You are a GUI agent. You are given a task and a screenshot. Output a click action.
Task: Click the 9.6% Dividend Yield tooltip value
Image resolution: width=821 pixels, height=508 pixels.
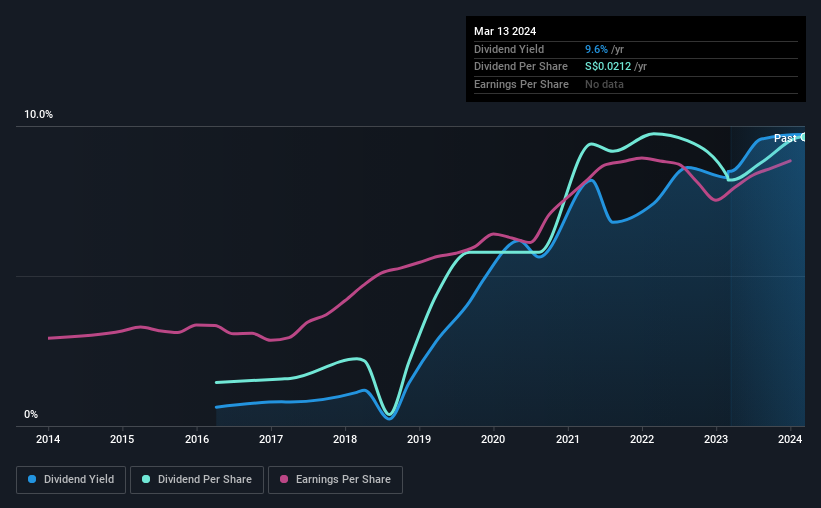tap(596, 49)
